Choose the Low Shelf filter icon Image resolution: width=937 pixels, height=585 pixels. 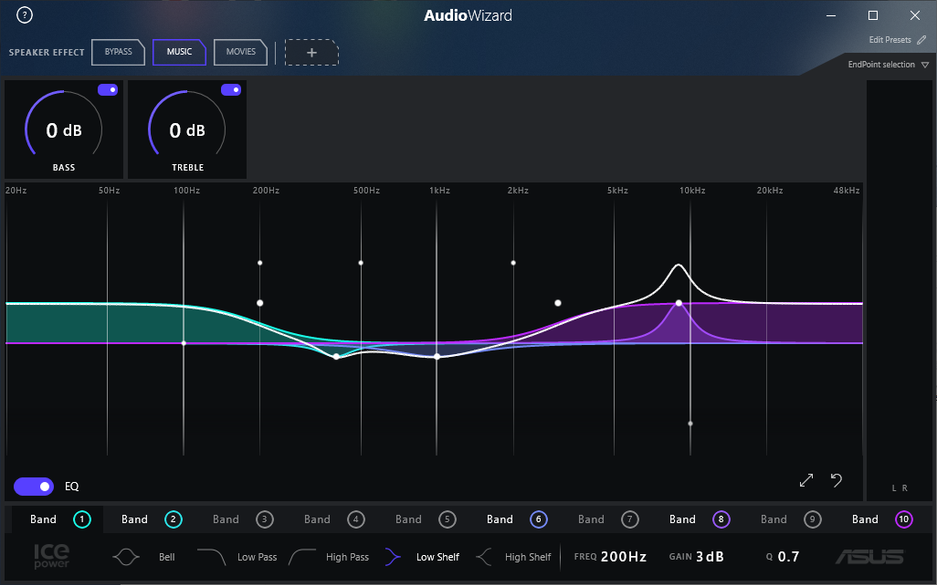coord(393,557)
